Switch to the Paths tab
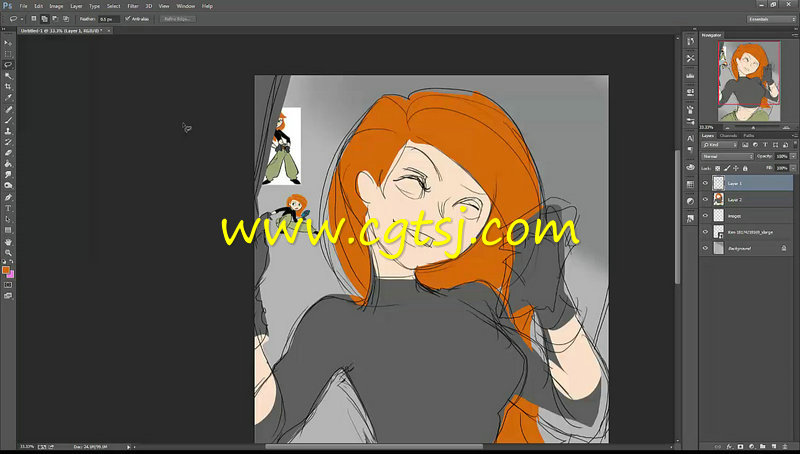Viewport: 800px width, 454px height. [x=748, y=136]
